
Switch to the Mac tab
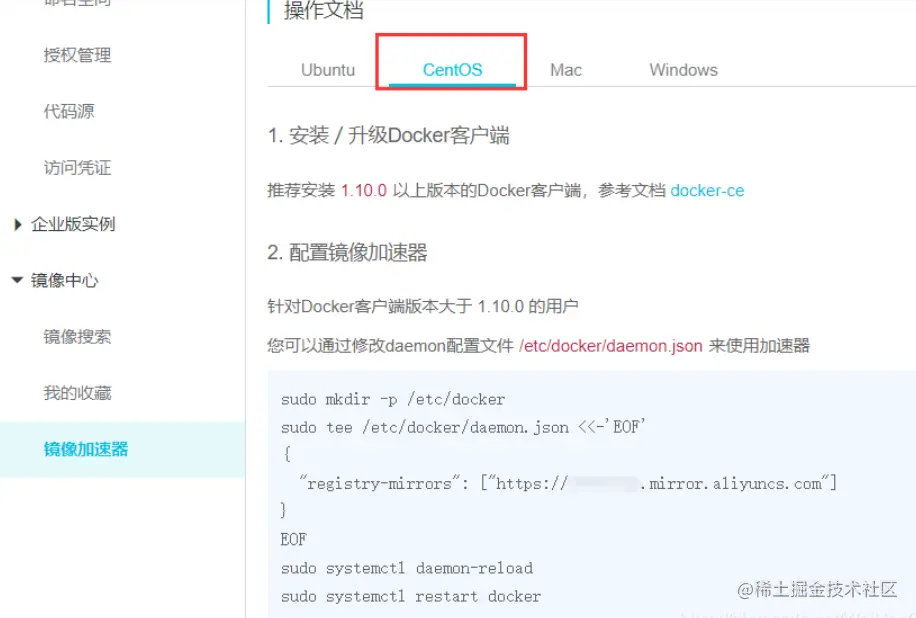(x=565, y=70)
